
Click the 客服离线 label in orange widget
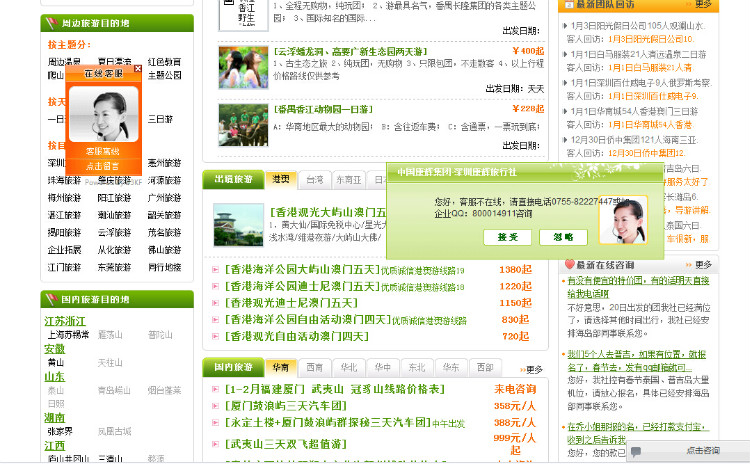[x=103, y=151]
